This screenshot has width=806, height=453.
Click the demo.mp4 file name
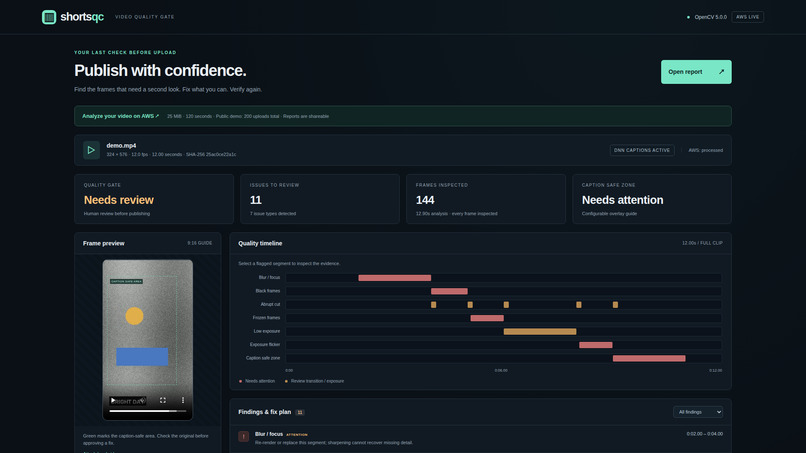(121, 146)
